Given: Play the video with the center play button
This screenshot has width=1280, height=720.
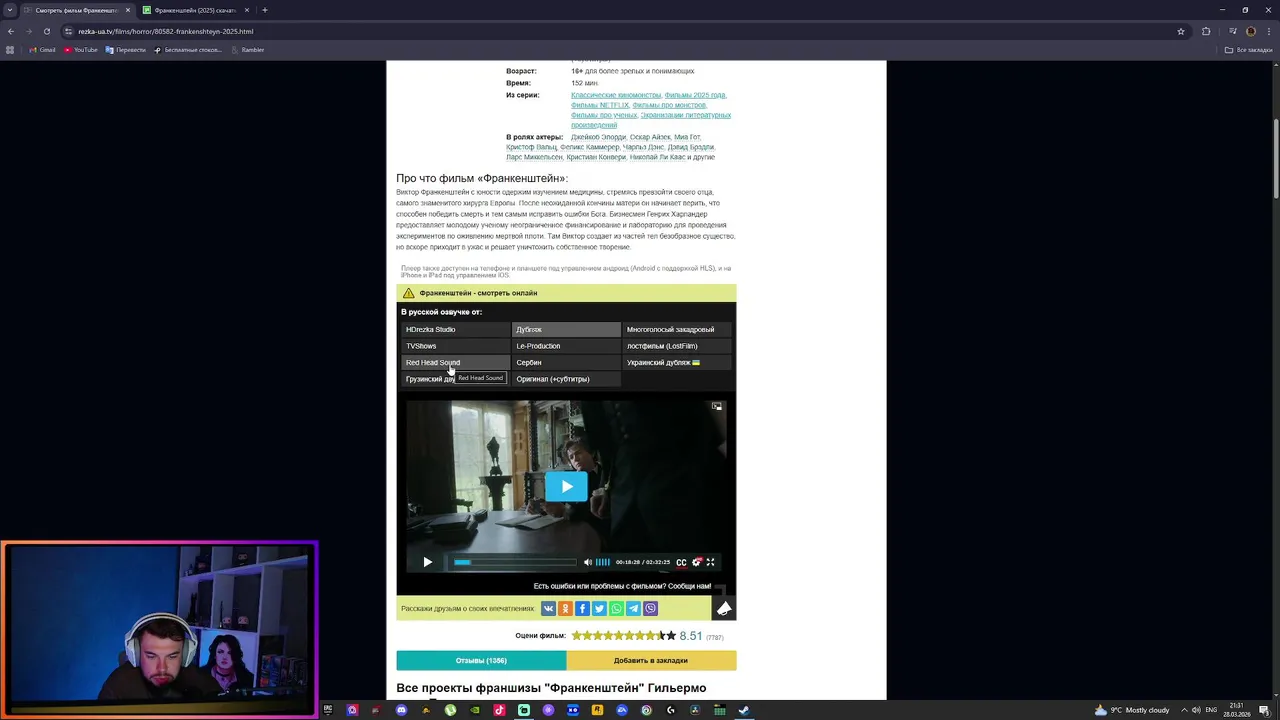Looking at the screenshot, I should click(x=566, y=486).
